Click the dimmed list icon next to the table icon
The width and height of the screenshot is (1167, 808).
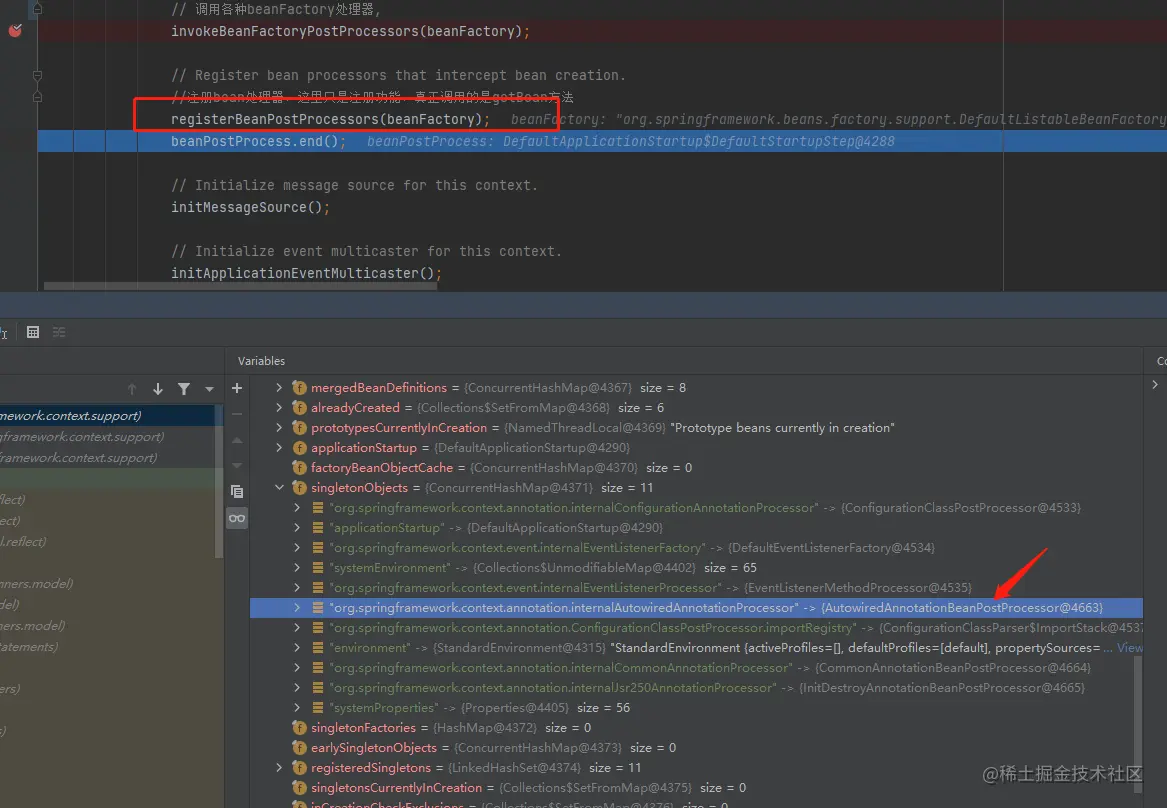tap(59, 332)
